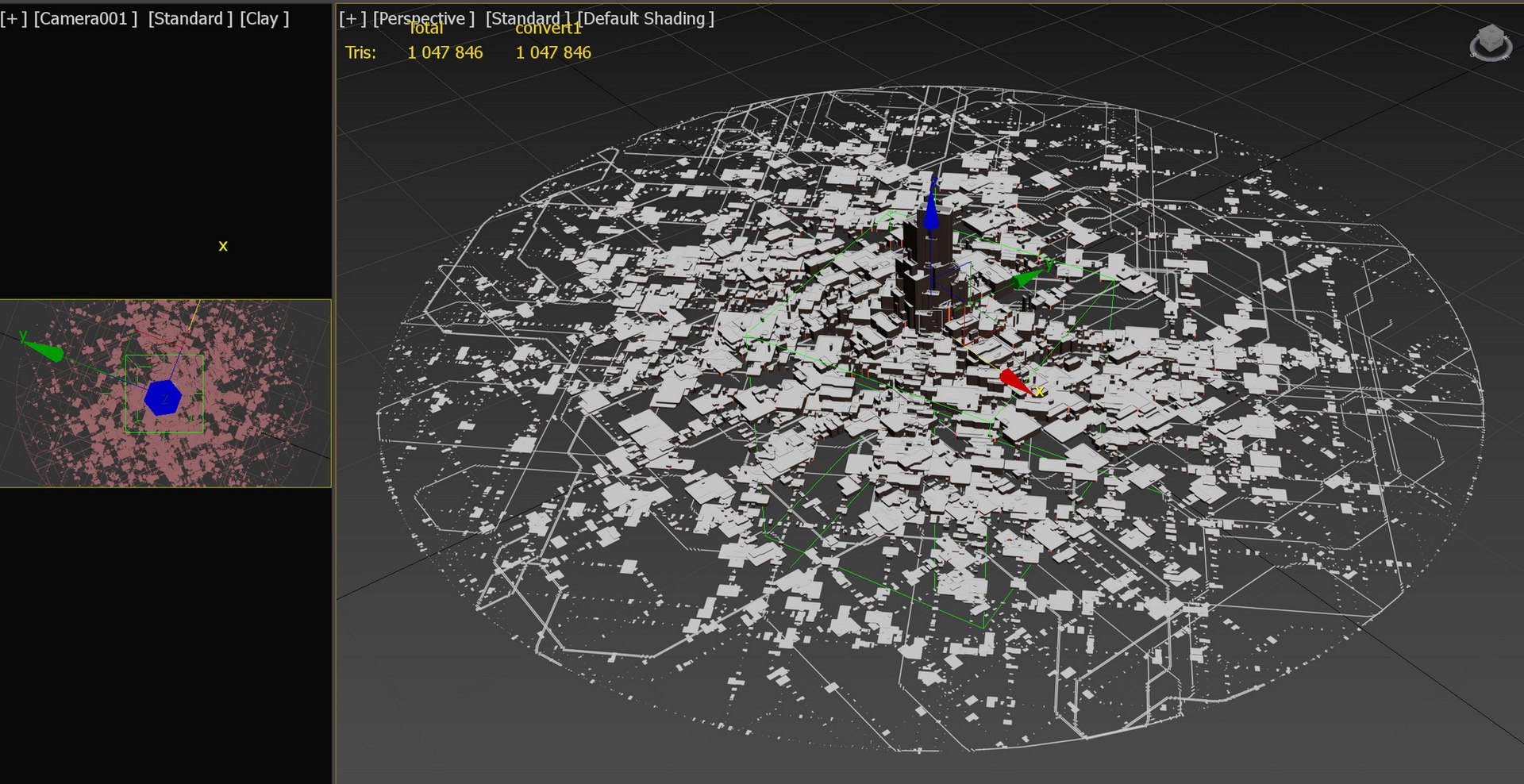The image size is (1524, 784).
Task: Open the Standard menu in the Camera001 viewport
Action: [x=190, y=18]
